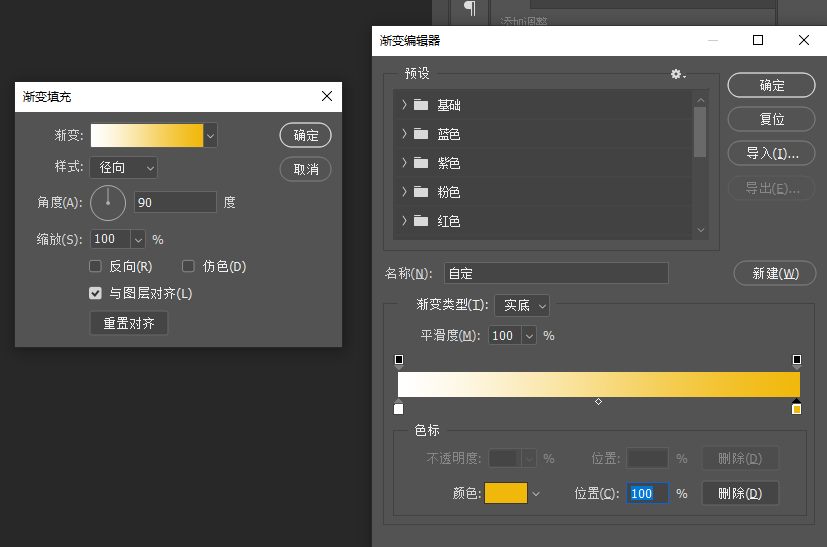Select left opacity stop above gradient bar
This screenshot has height=547, width=827.
(x=399, y=360)
